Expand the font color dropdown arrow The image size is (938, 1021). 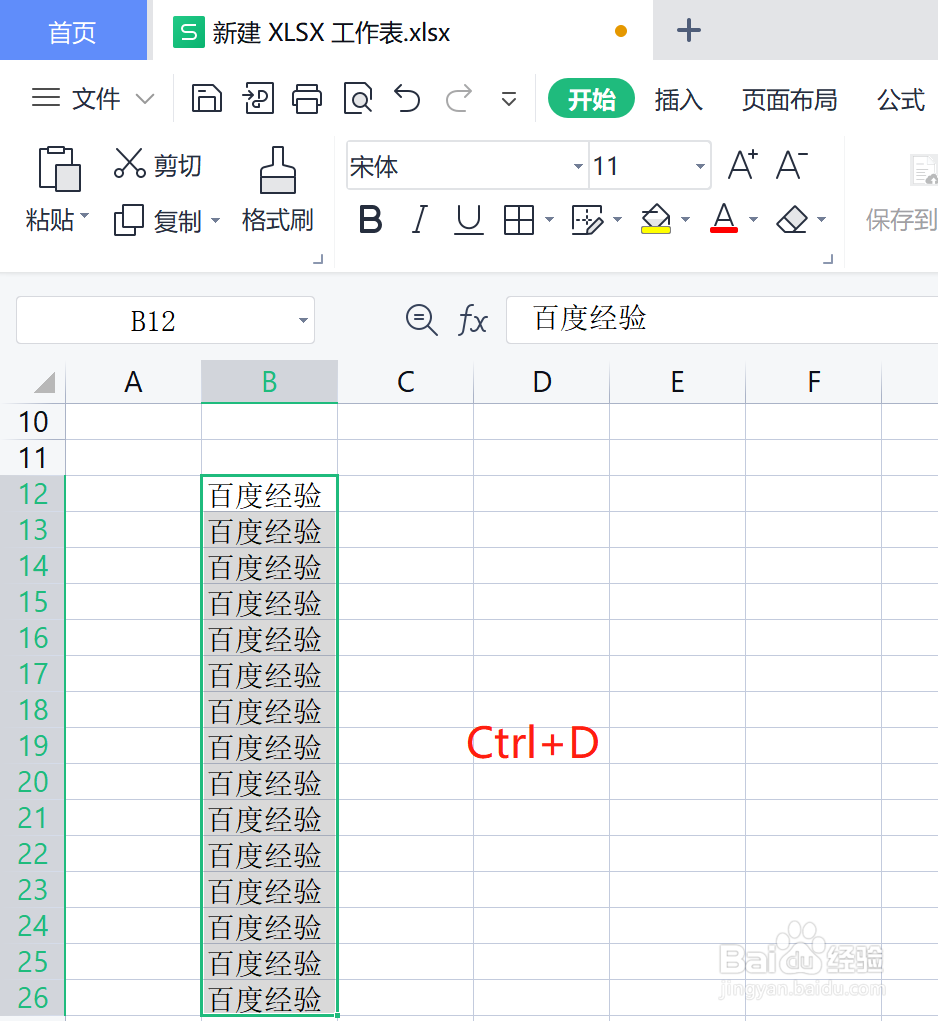(754, 219)
